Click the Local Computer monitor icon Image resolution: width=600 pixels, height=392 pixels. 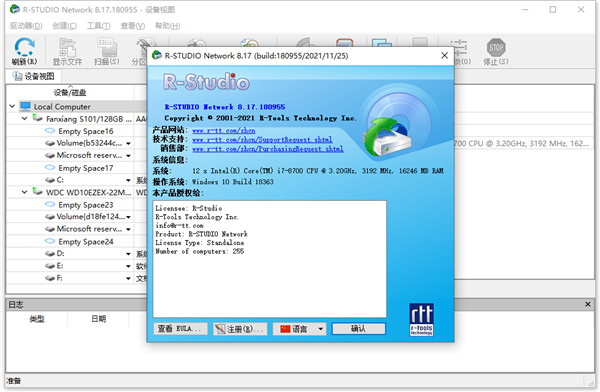click(x=25, y=106)
